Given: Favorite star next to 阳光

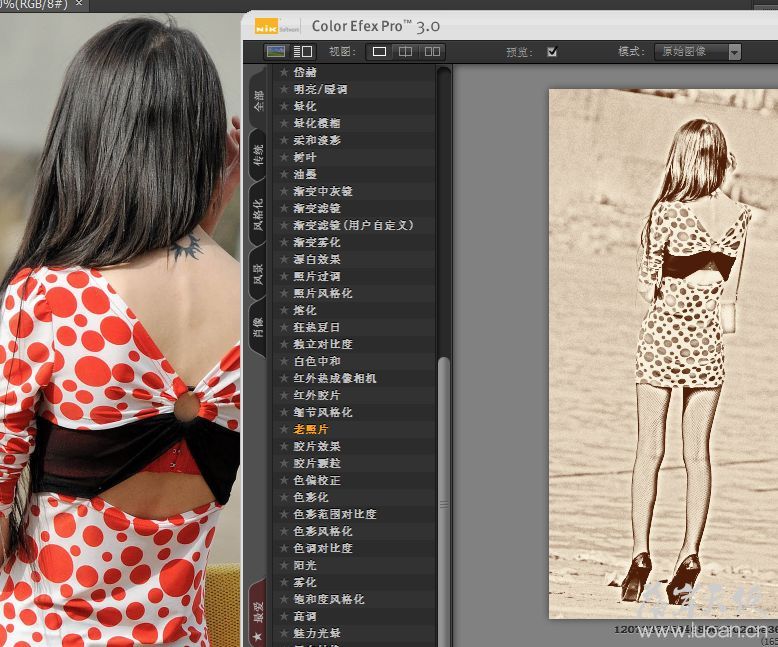Looking at the screenshot, I should (x=284, y=565).
